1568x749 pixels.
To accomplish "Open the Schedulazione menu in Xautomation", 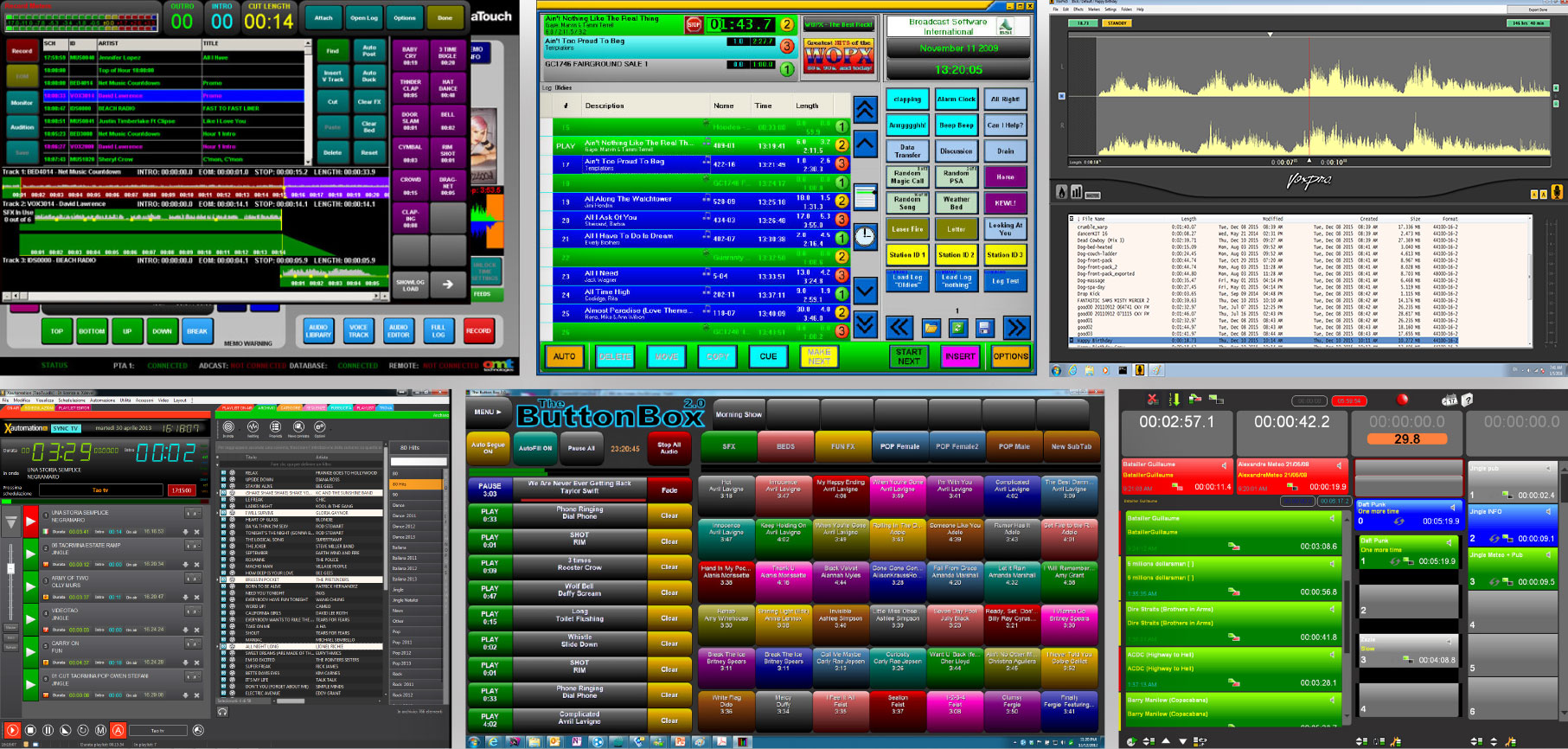I will click(72, 400).
